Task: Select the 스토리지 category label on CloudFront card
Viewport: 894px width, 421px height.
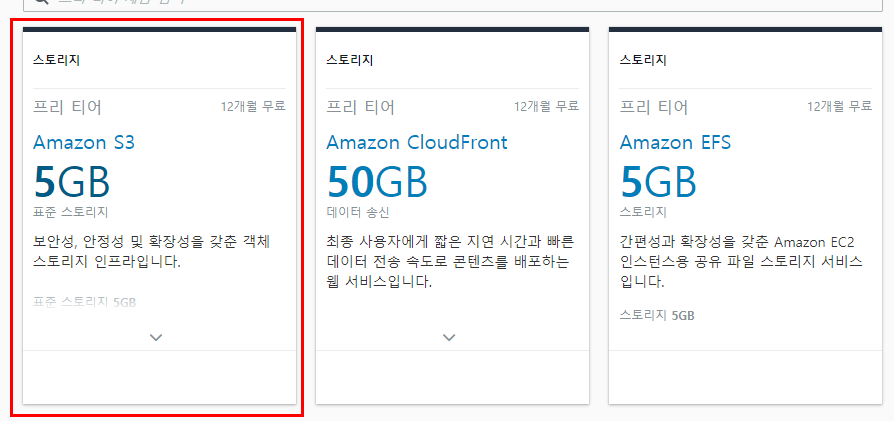Action: pyautogui.click(x=350, y=60)
